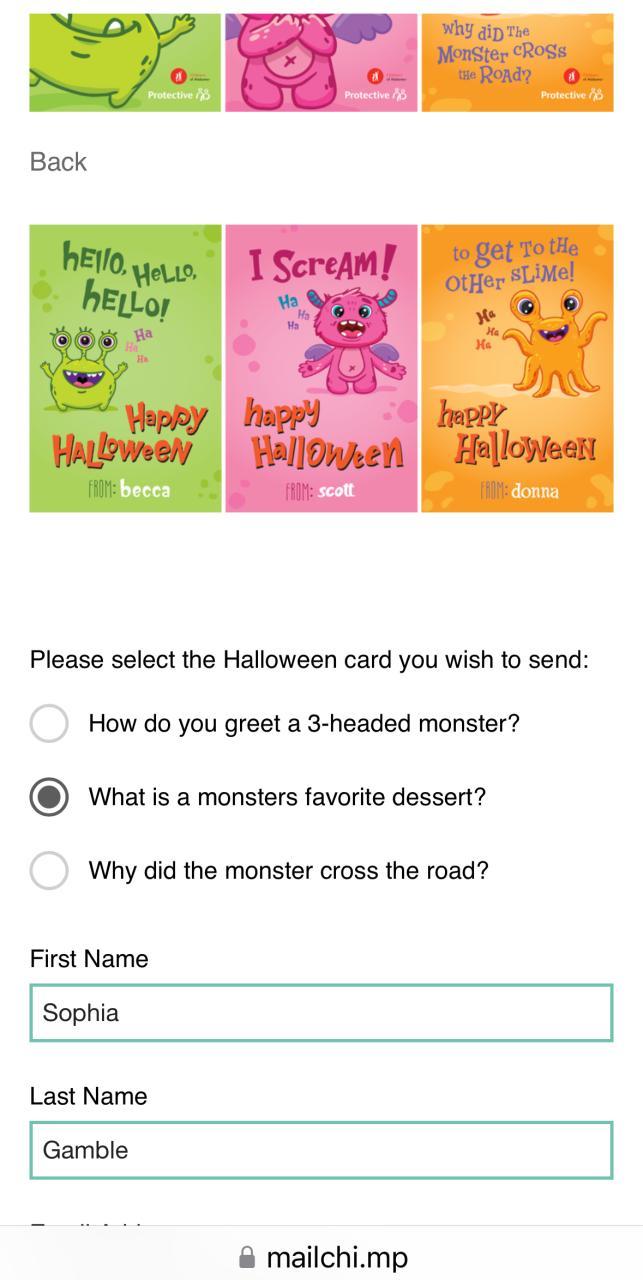Tap the pink monster card at top

coord(321,61)
